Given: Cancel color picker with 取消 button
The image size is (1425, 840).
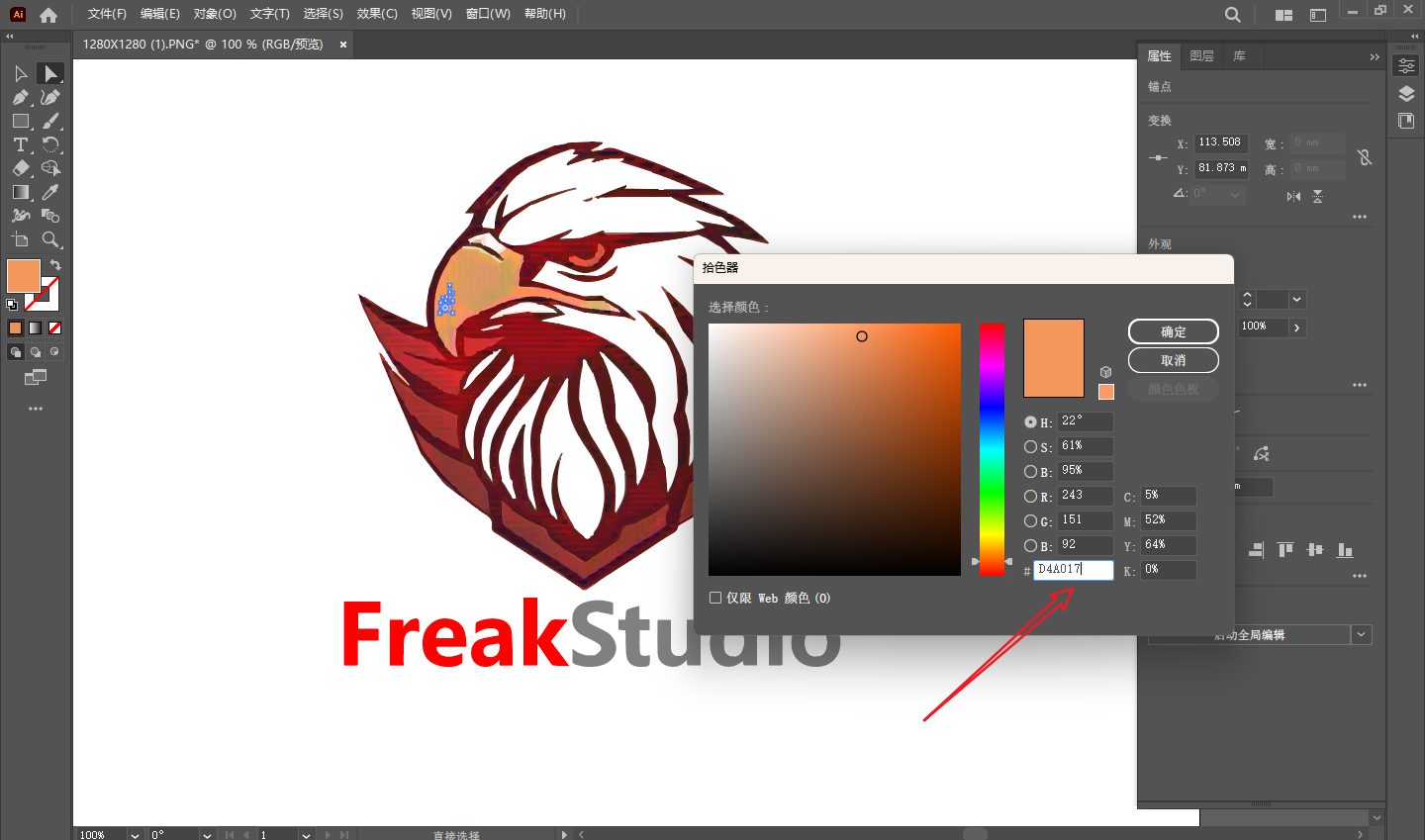Looking at the screenshot, I should pyautogui.click(x=1174, y=360).
